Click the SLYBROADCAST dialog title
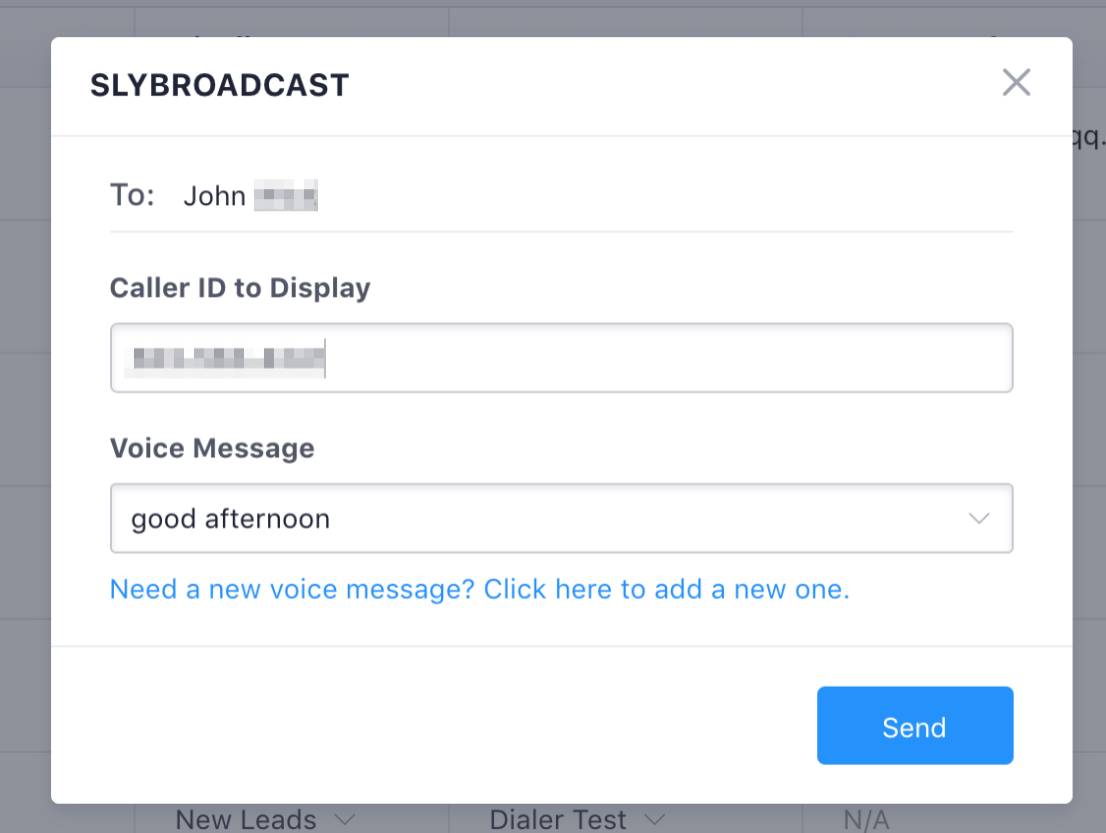Image resolution: width=1106 pixels, height=833 pixels. coord(219,86)
